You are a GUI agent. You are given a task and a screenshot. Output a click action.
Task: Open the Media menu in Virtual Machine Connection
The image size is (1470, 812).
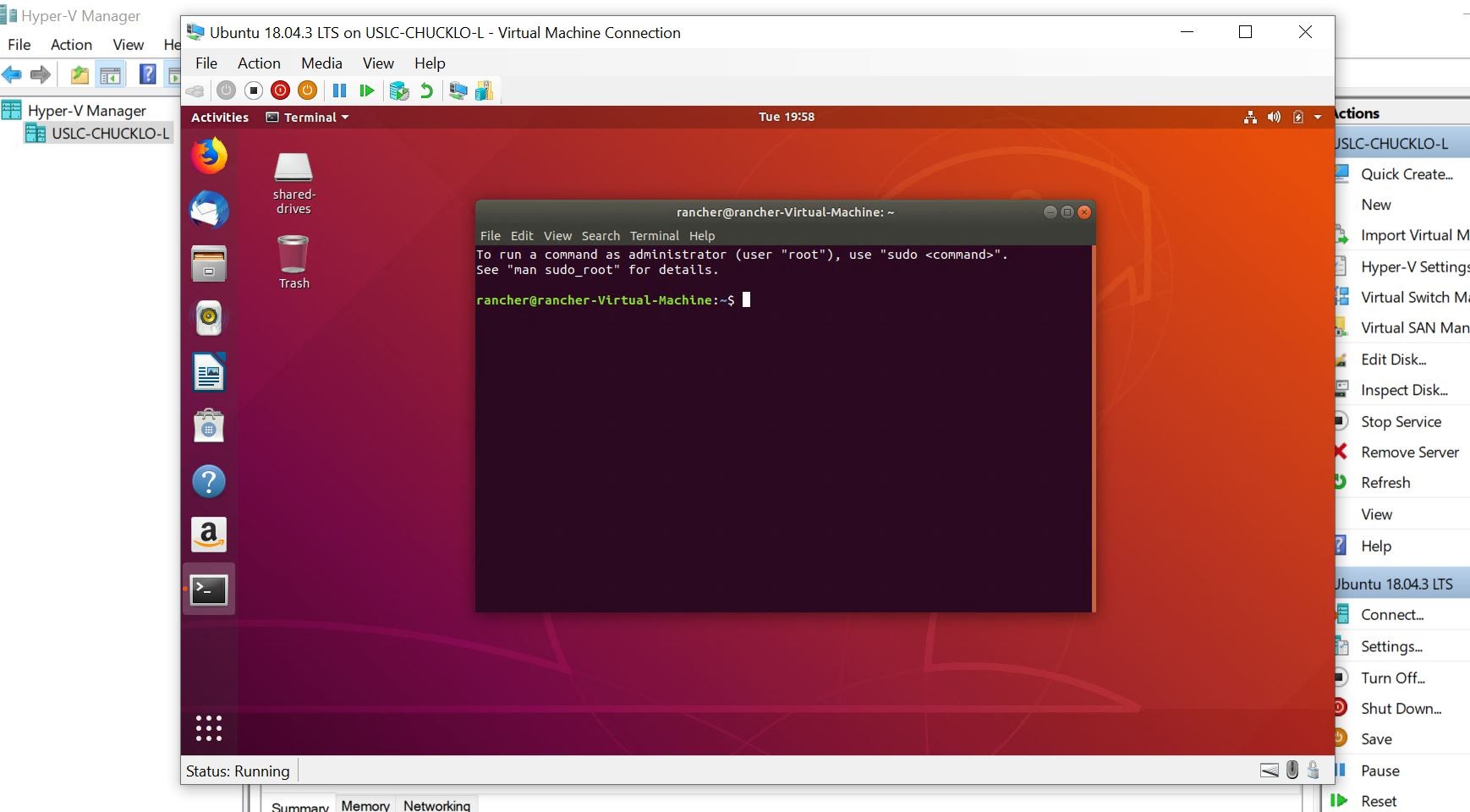pos(321,63)
